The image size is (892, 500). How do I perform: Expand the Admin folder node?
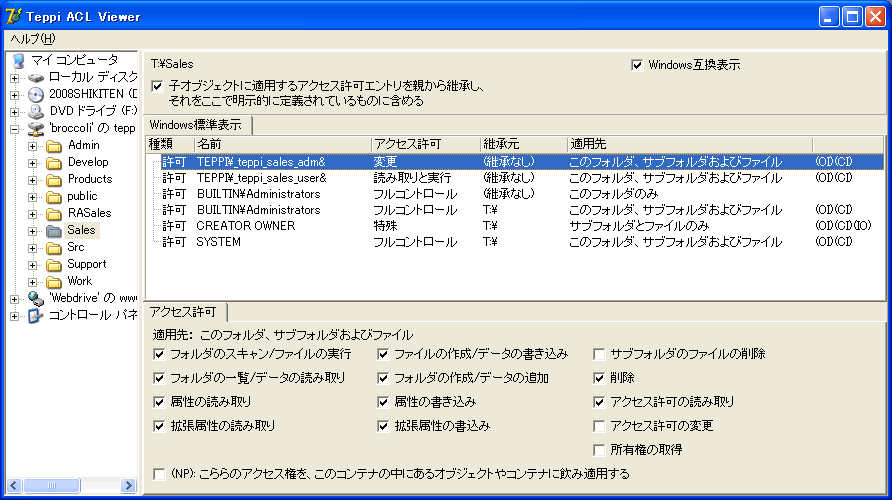click(x=32, y=146)
